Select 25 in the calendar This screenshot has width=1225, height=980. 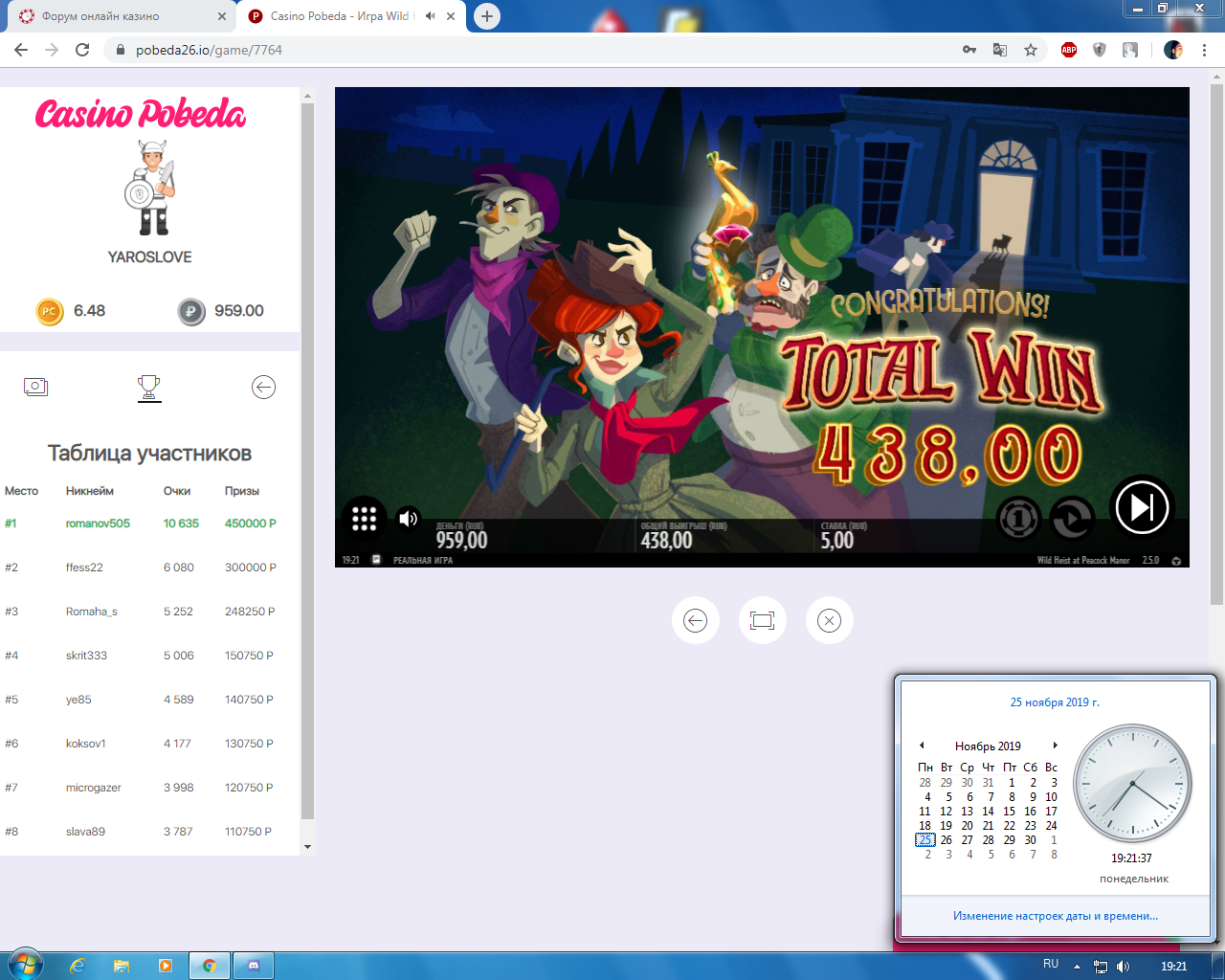click(x=924, y=839)
